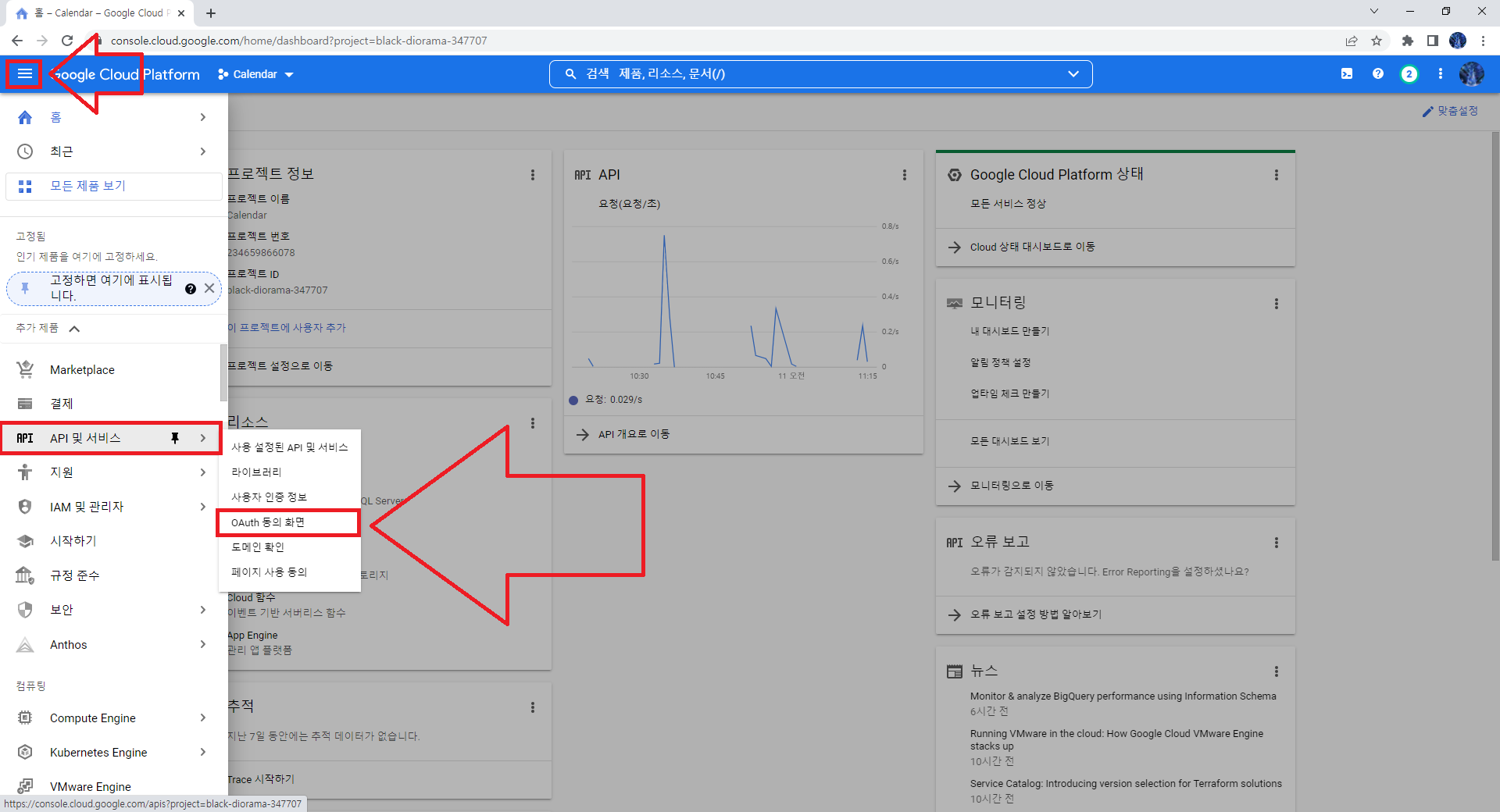Share this page from the address bar
1500x812 pixels.
[x=1351, y=41]
